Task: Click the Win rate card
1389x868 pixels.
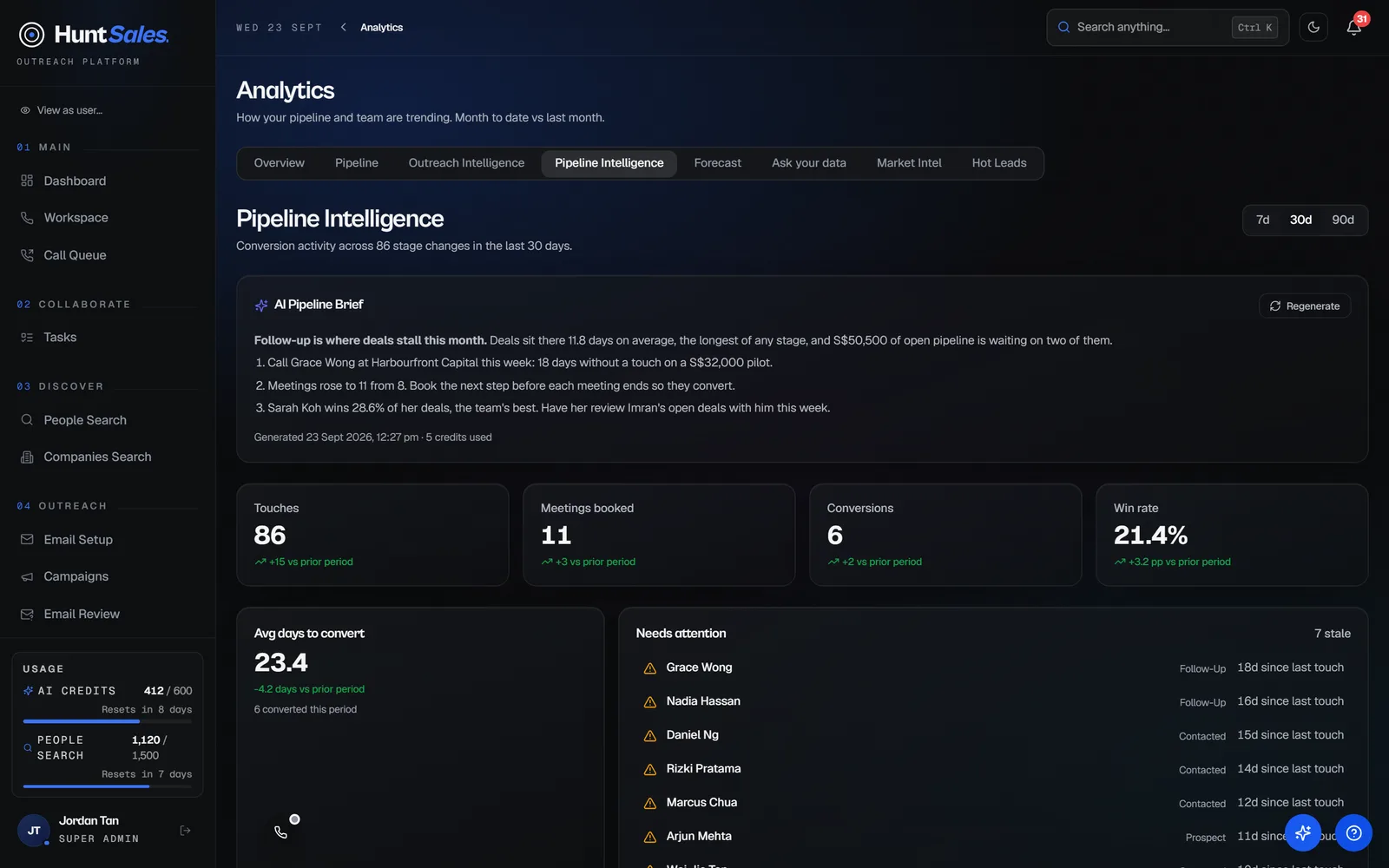Action: pos(1232,535)
